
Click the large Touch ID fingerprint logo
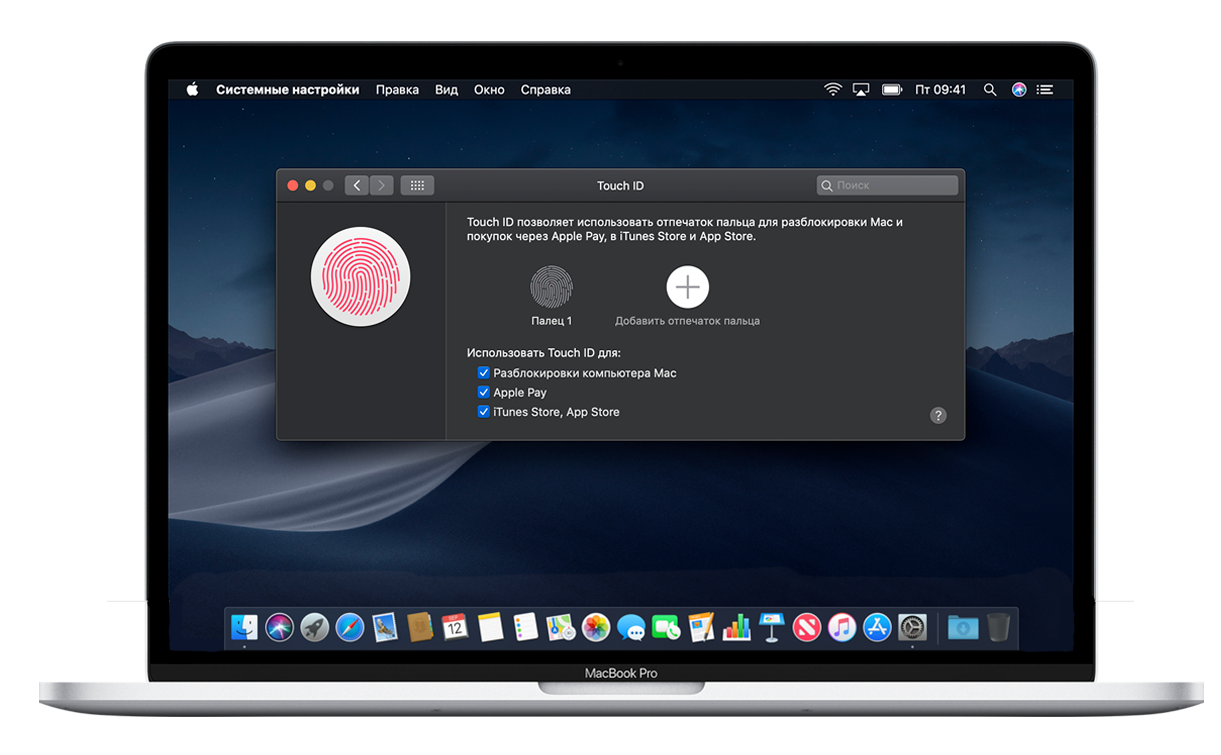[361, 279]
